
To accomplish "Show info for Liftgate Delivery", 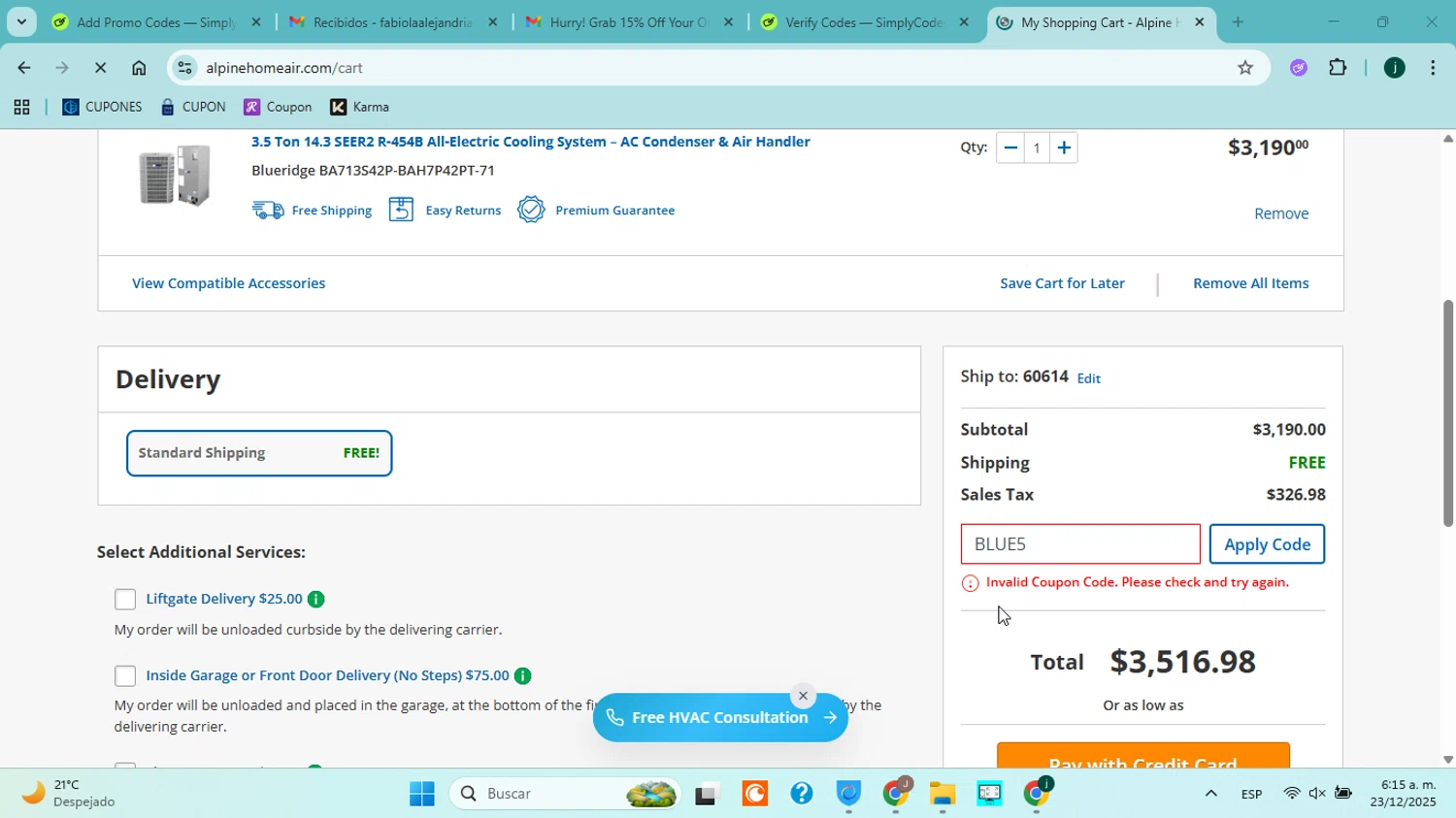I will coord(315,600).
